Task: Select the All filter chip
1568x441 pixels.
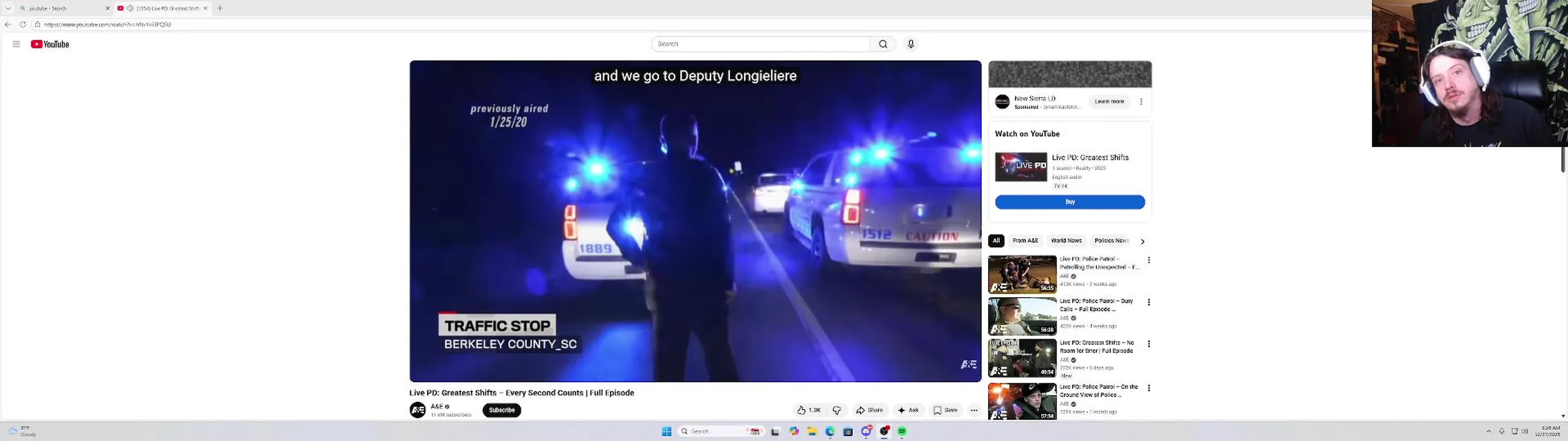Action: 996,241
